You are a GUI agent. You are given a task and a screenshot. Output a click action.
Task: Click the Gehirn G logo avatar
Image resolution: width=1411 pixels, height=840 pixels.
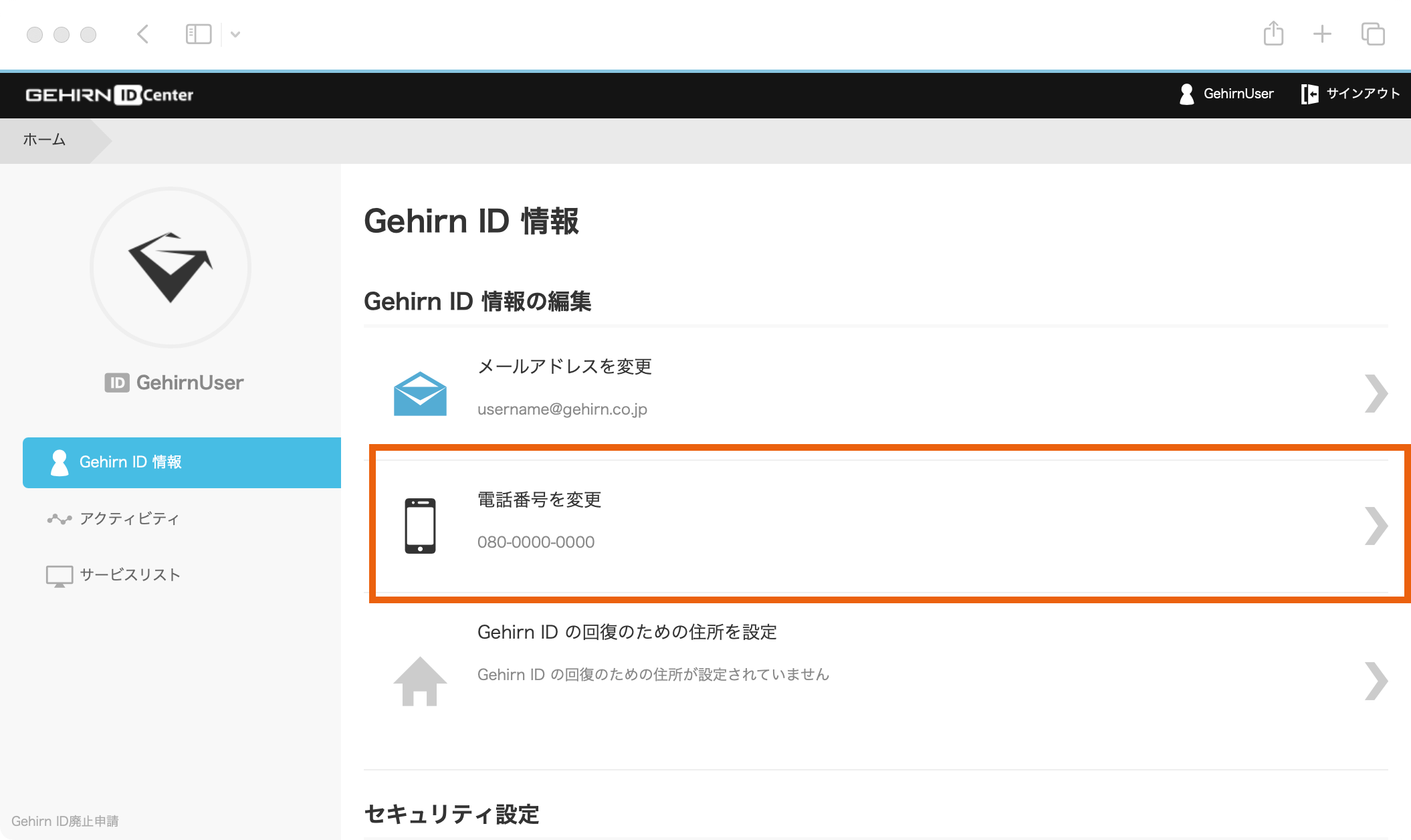(171, 268)
